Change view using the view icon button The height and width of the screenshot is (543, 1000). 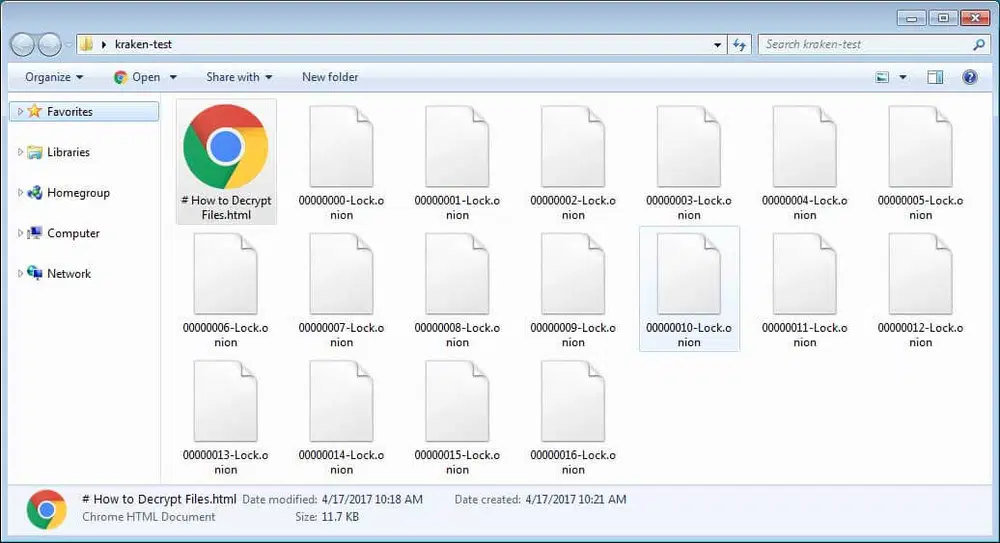(x=882, y=77)
